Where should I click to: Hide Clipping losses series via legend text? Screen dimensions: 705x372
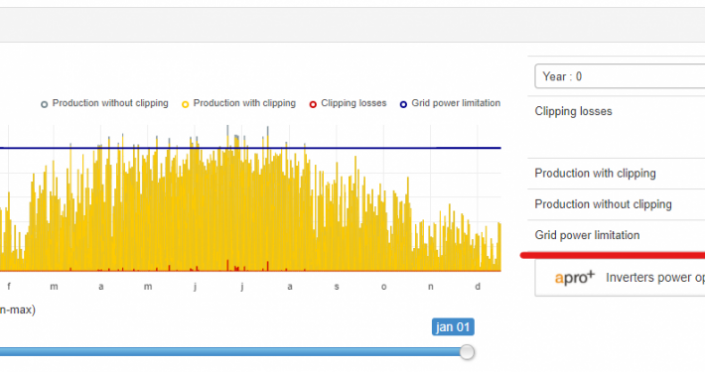[x=354, y=103]
